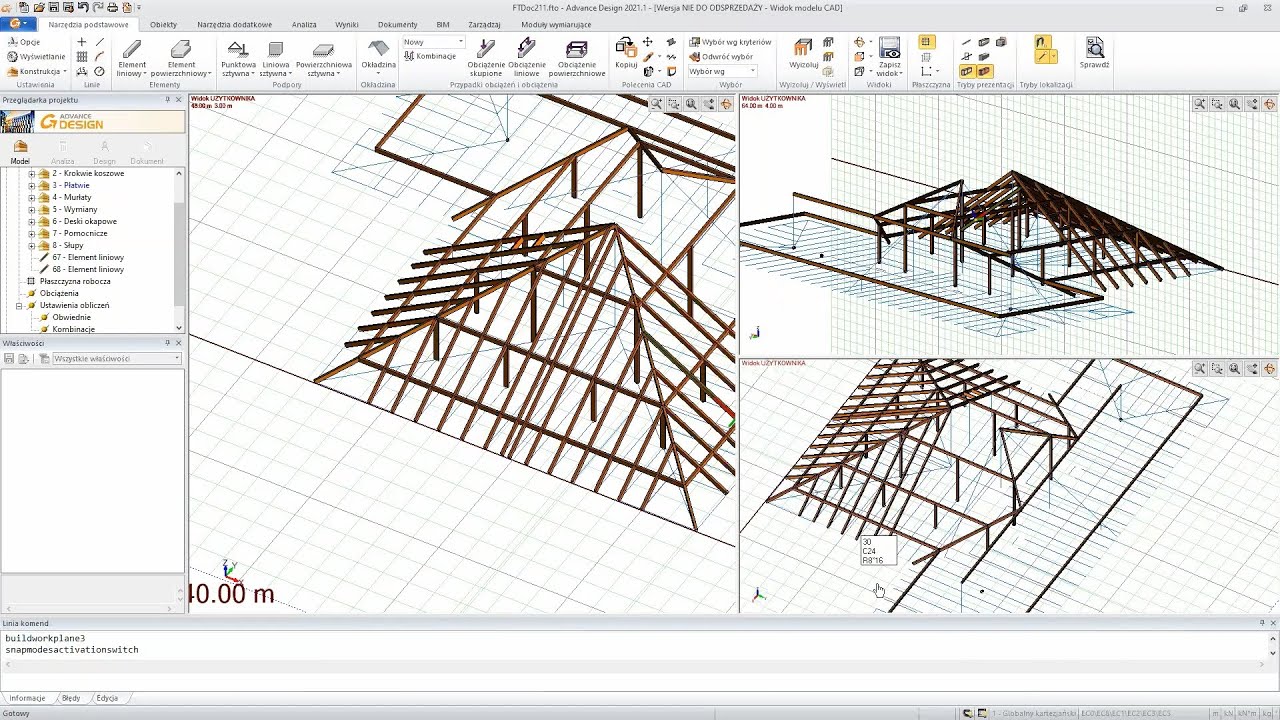The image size is (1280, 720).
Task: Select the Obwiednie tree item
Action: point(71,318)
